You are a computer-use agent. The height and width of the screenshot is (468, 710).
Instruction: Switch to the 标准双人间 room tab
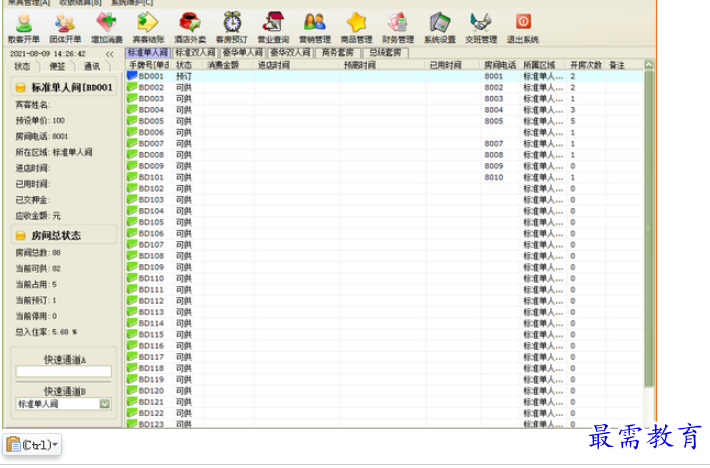pos(196,52)
